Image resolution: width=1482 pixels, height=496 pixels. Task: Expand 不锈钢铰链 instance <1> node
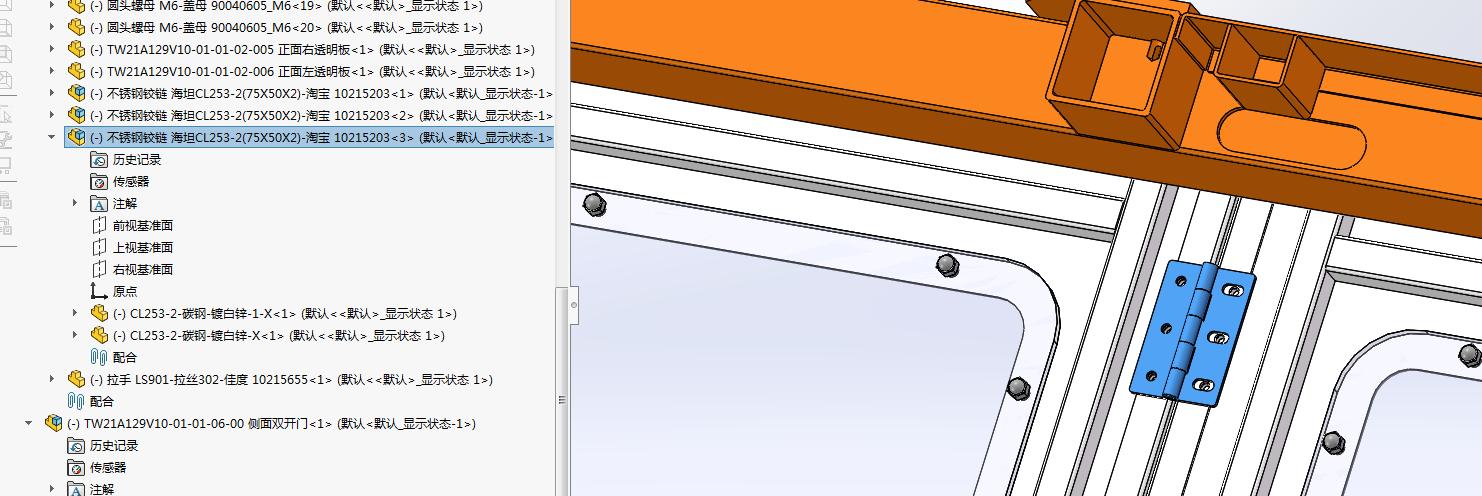pos(52,94)
